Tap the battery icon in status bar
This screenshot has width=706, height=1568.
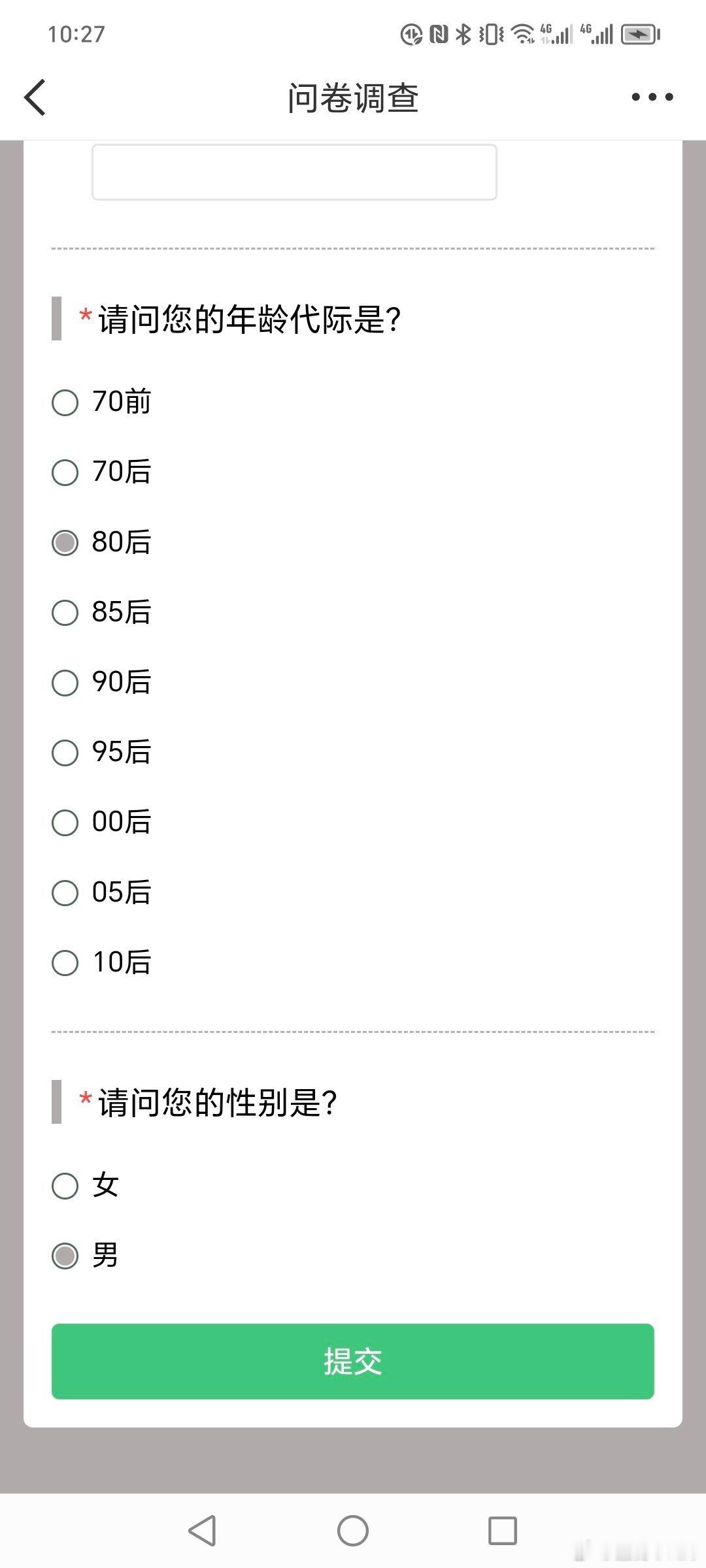click(641, 34)
